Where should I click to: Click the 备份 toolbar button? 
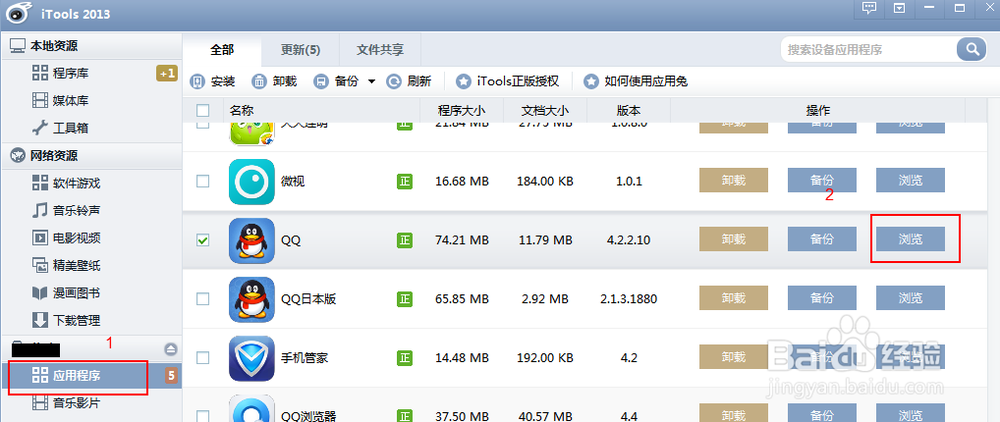tap(337, 82)
